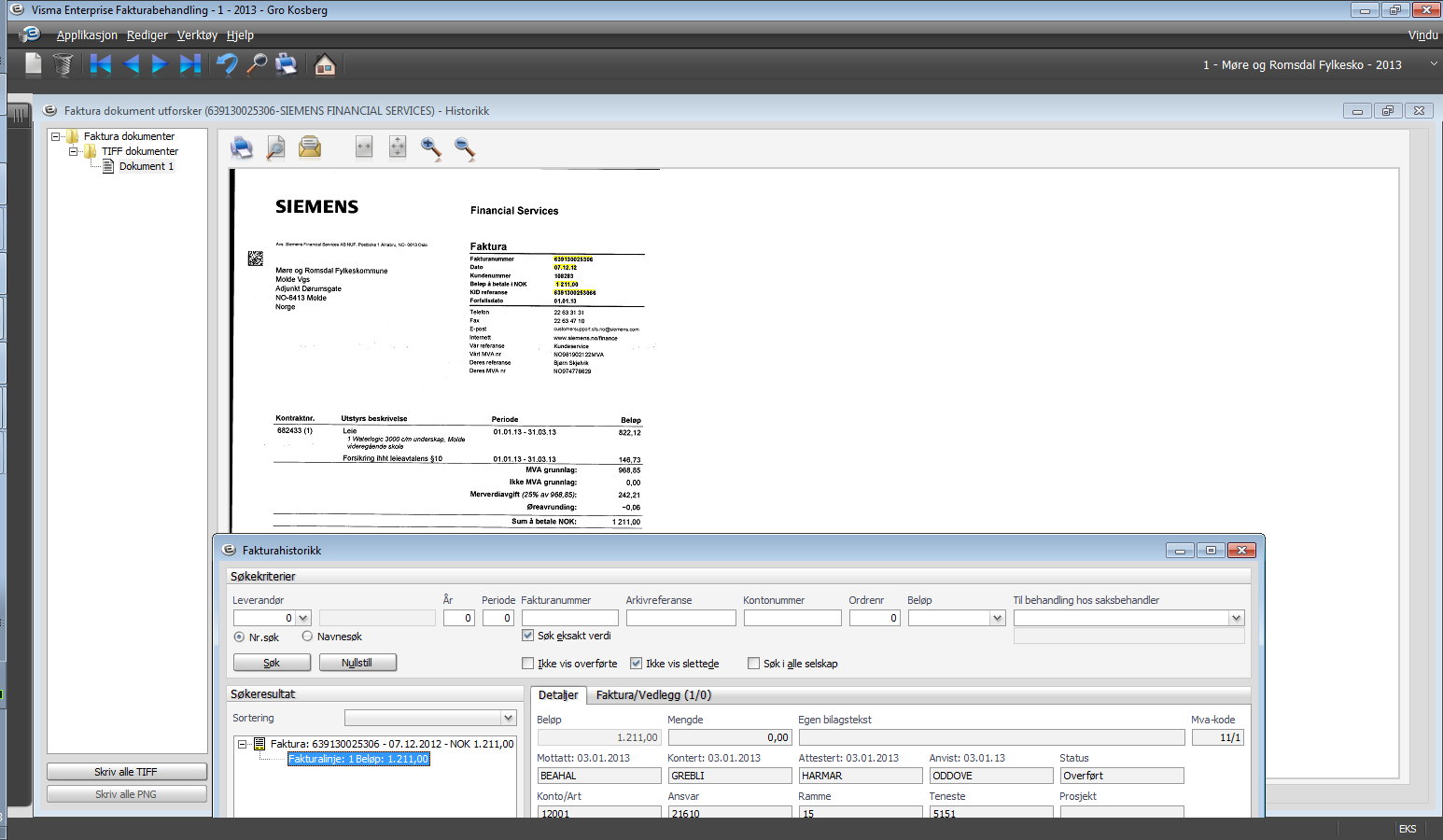Zoom in on invoice document

pyautogui.click(x=431, y=147)
